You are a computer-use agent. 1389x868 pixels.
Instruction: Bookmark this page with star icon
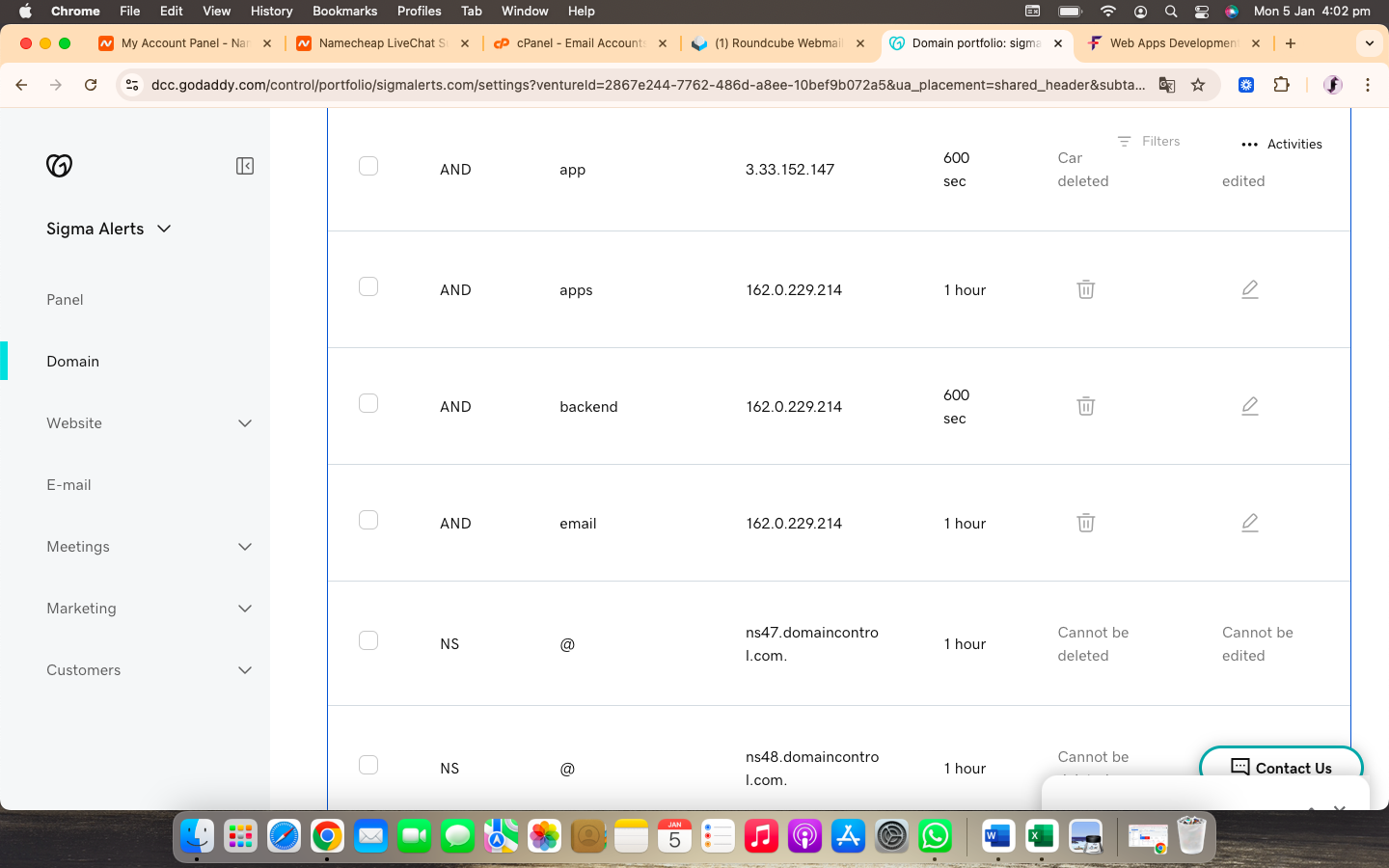pyautogui.click(x=1198, y=85)
